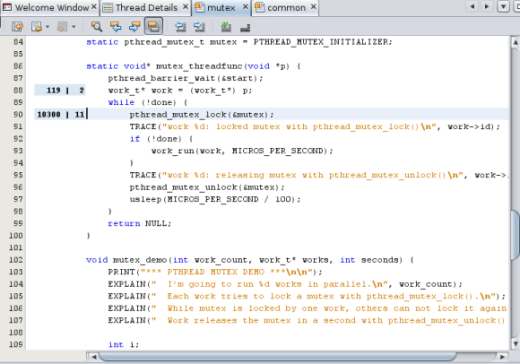Click line number 102 in the gutter
The image size is (520, 364).
pos(16,260)
